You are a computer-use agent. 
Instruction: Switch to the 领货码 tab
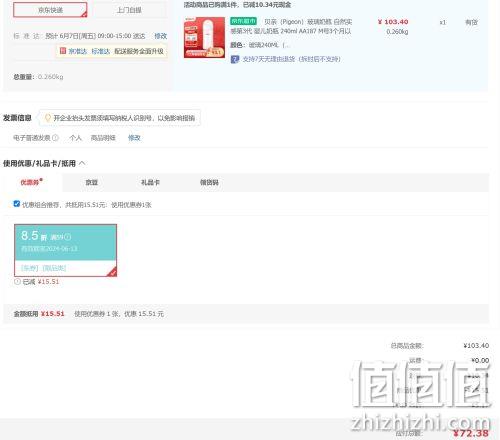pyautogui.click(x=209, y=182)
